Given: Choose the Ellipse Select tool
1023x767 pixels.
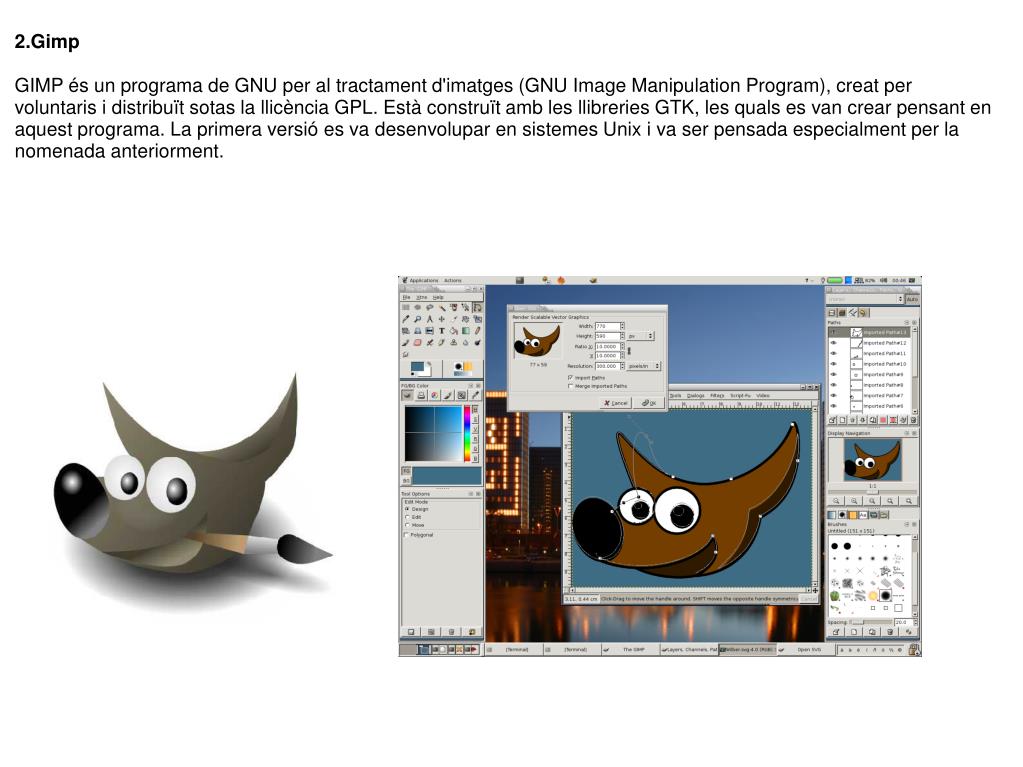Looking at the screenshot, I should [418, 307].
